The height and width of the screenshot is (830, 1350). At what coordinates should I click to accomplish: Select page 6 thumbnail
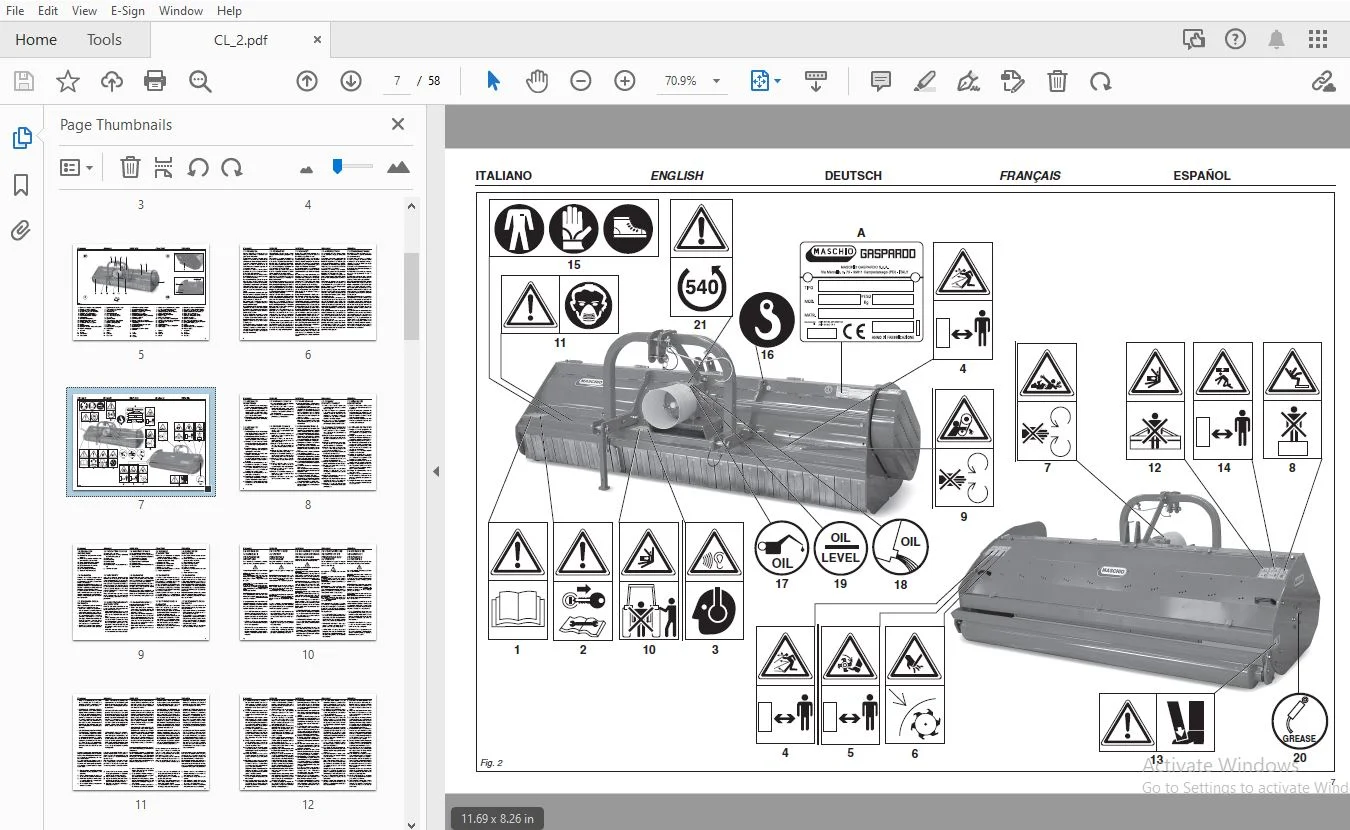tap(308, 293)
